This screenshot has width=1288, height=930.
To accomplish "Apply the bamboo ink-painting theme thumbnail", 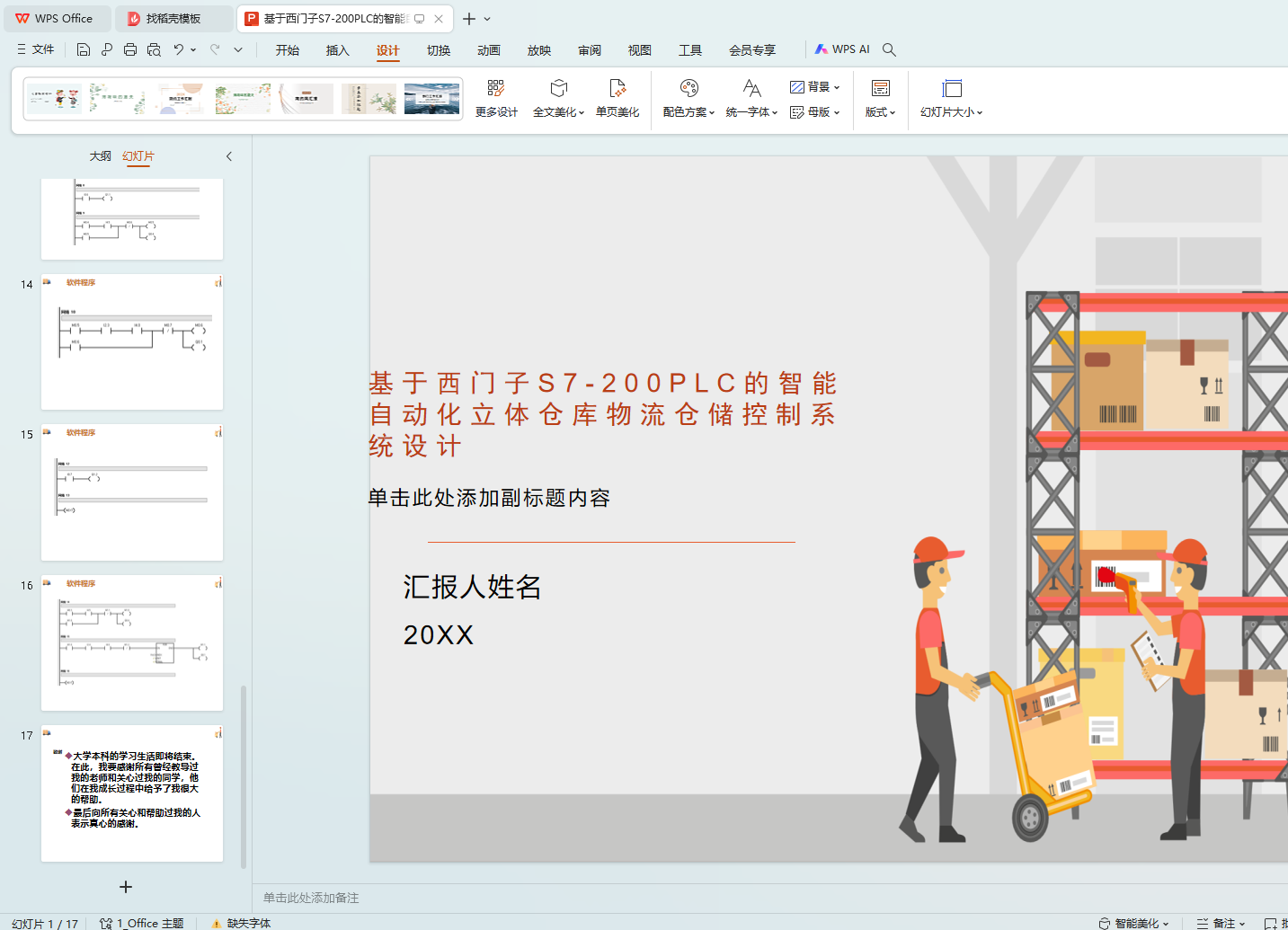I will pyautogui.click(x=369, y=99).
